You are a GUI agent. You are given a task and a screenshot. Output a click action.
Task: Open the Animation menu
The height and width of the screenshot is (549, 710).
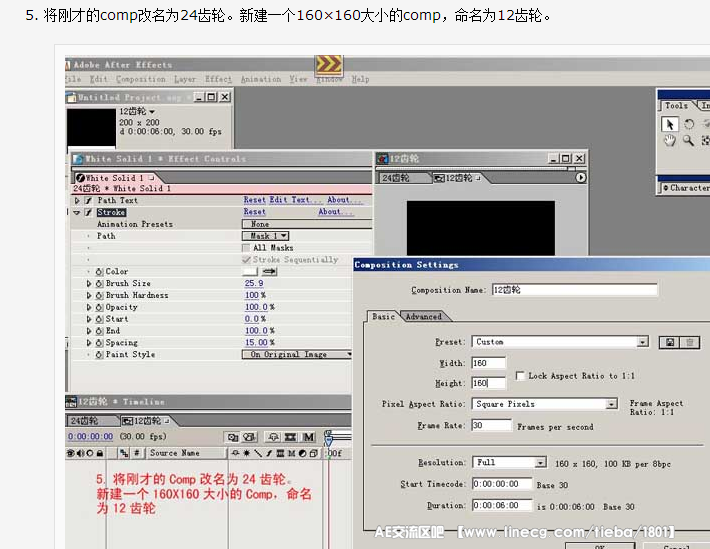pos(261,79)
